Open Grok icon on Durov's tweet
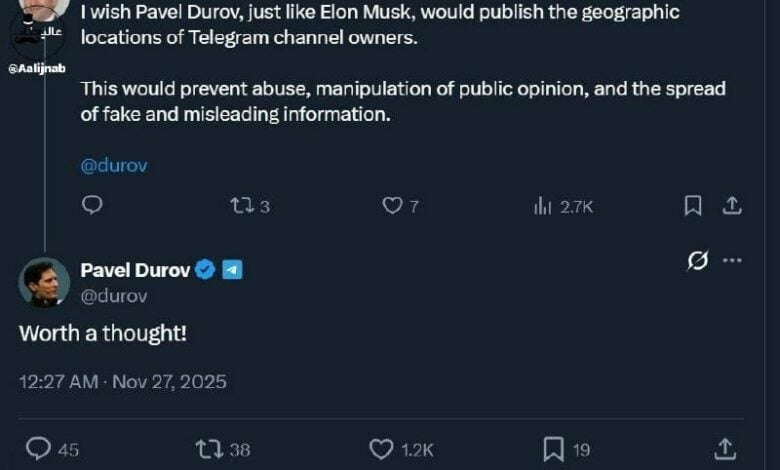 (x=698, y=261)
